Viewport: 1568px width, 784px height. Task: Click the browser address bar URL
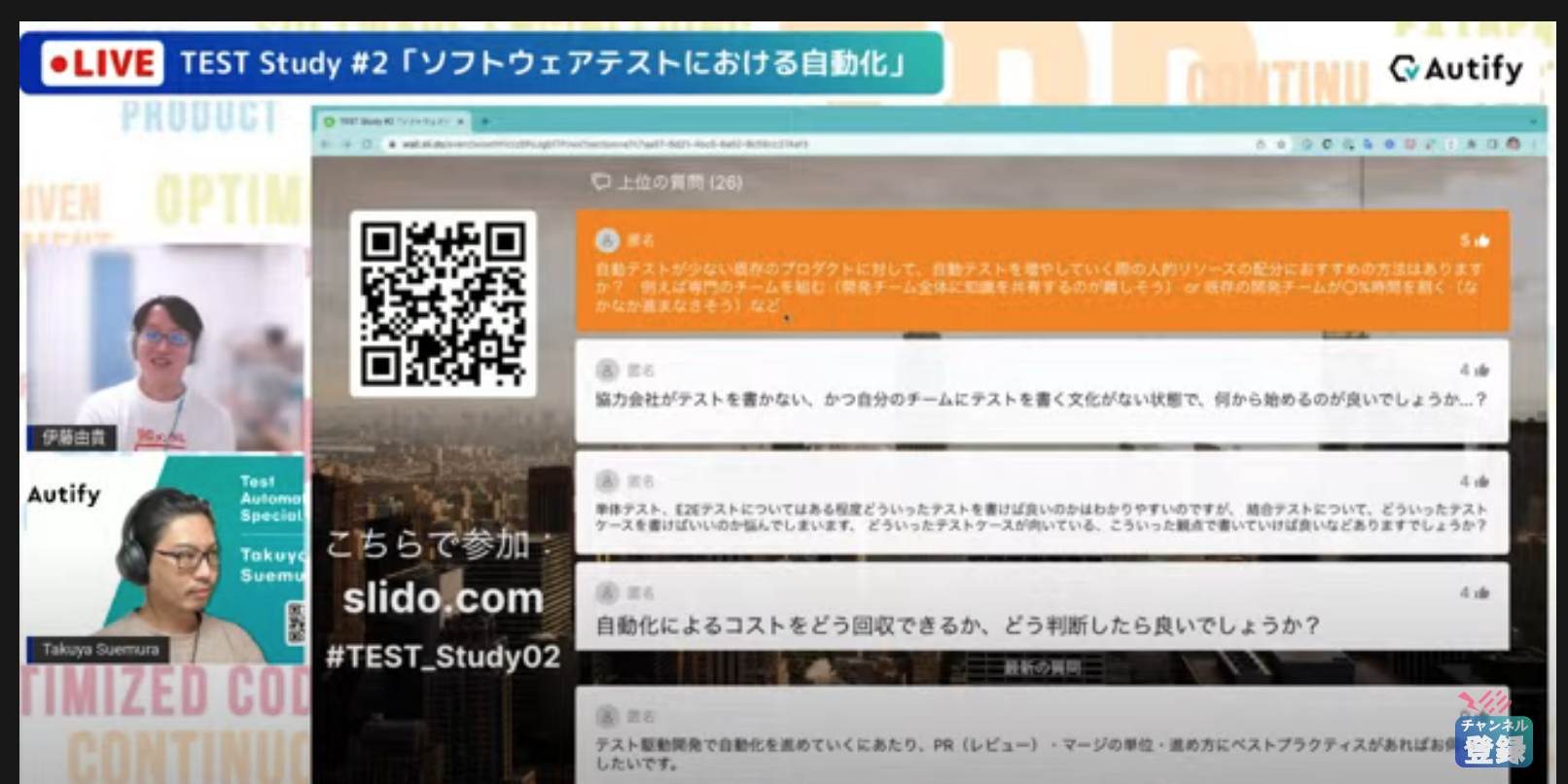604,144
